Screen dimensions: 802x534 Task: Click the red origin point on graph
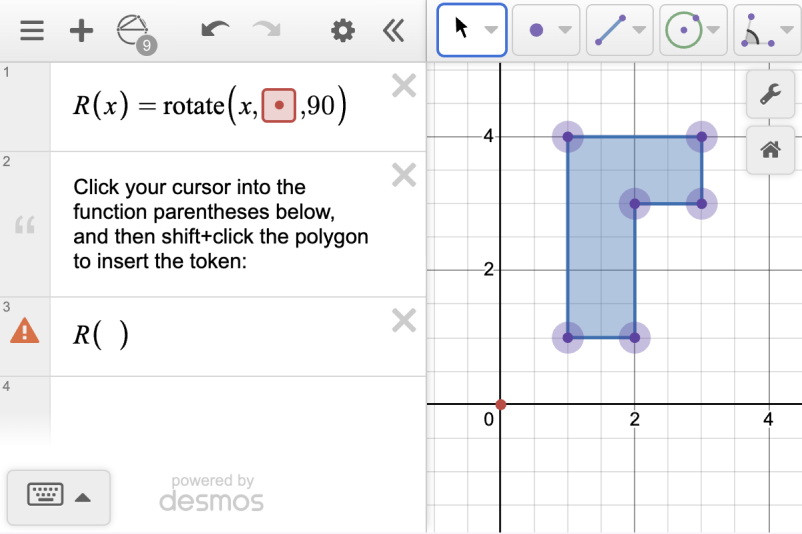(501, 404)
